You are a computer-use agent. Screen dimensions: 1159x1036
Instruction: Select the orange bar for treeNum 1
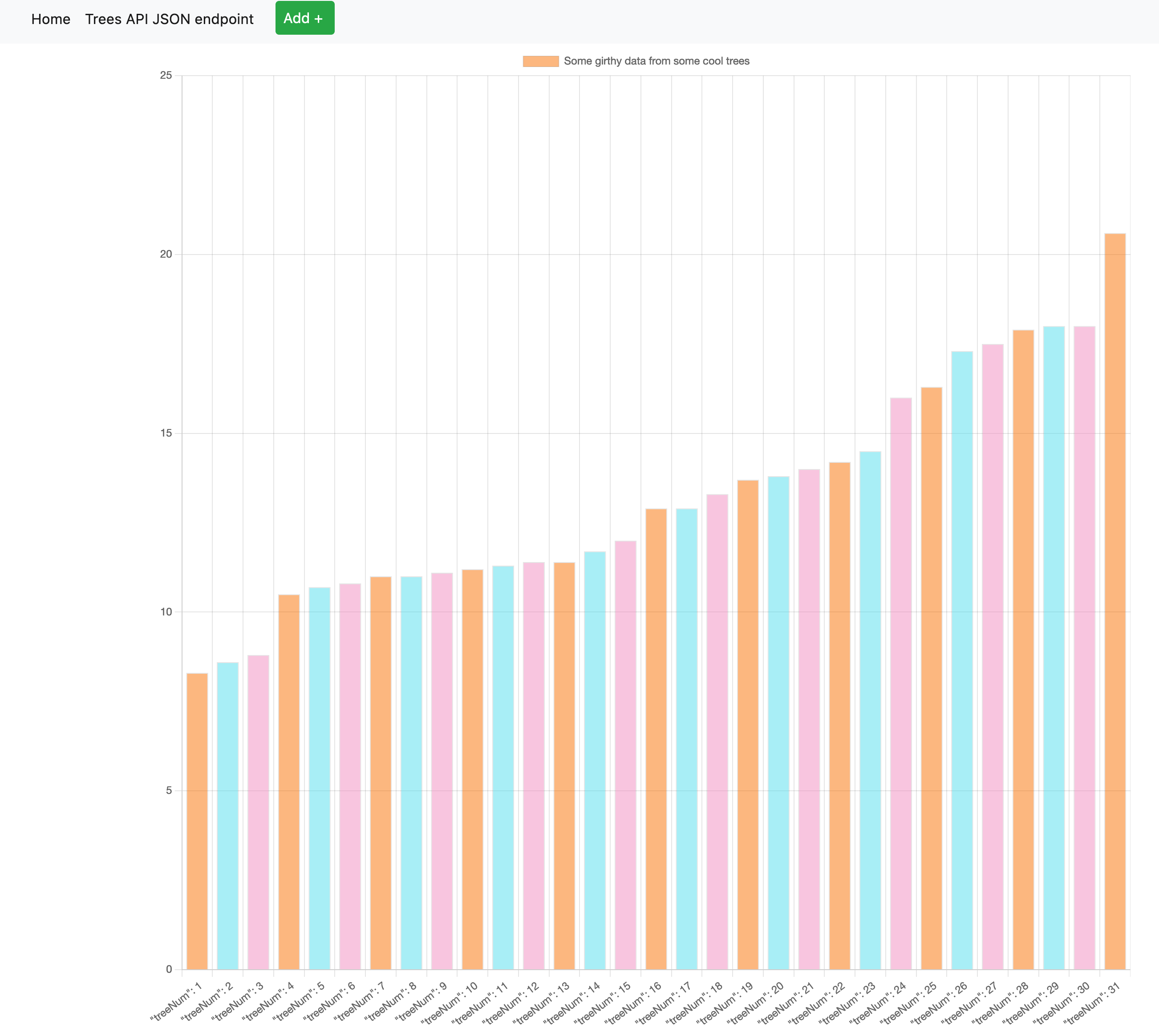tap(197, 822)
